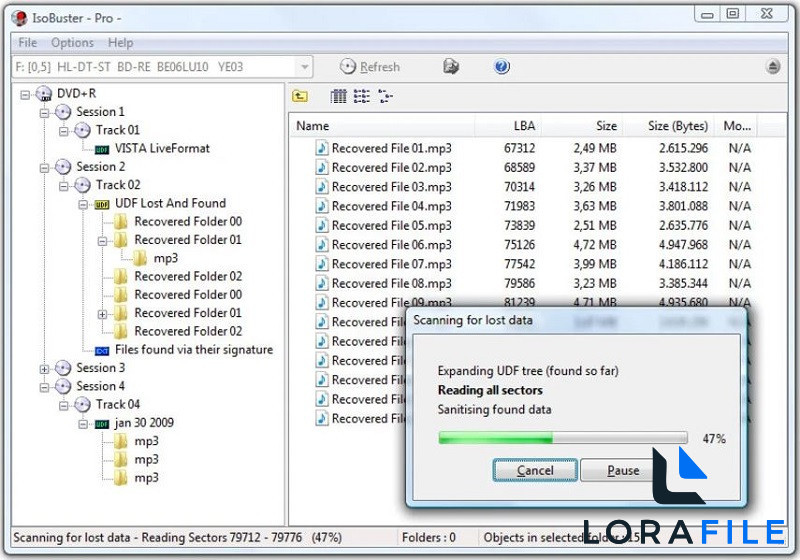Select the Track 02 icon
Image resolution: width=800 pixels, height=560 pixels.
82,185
